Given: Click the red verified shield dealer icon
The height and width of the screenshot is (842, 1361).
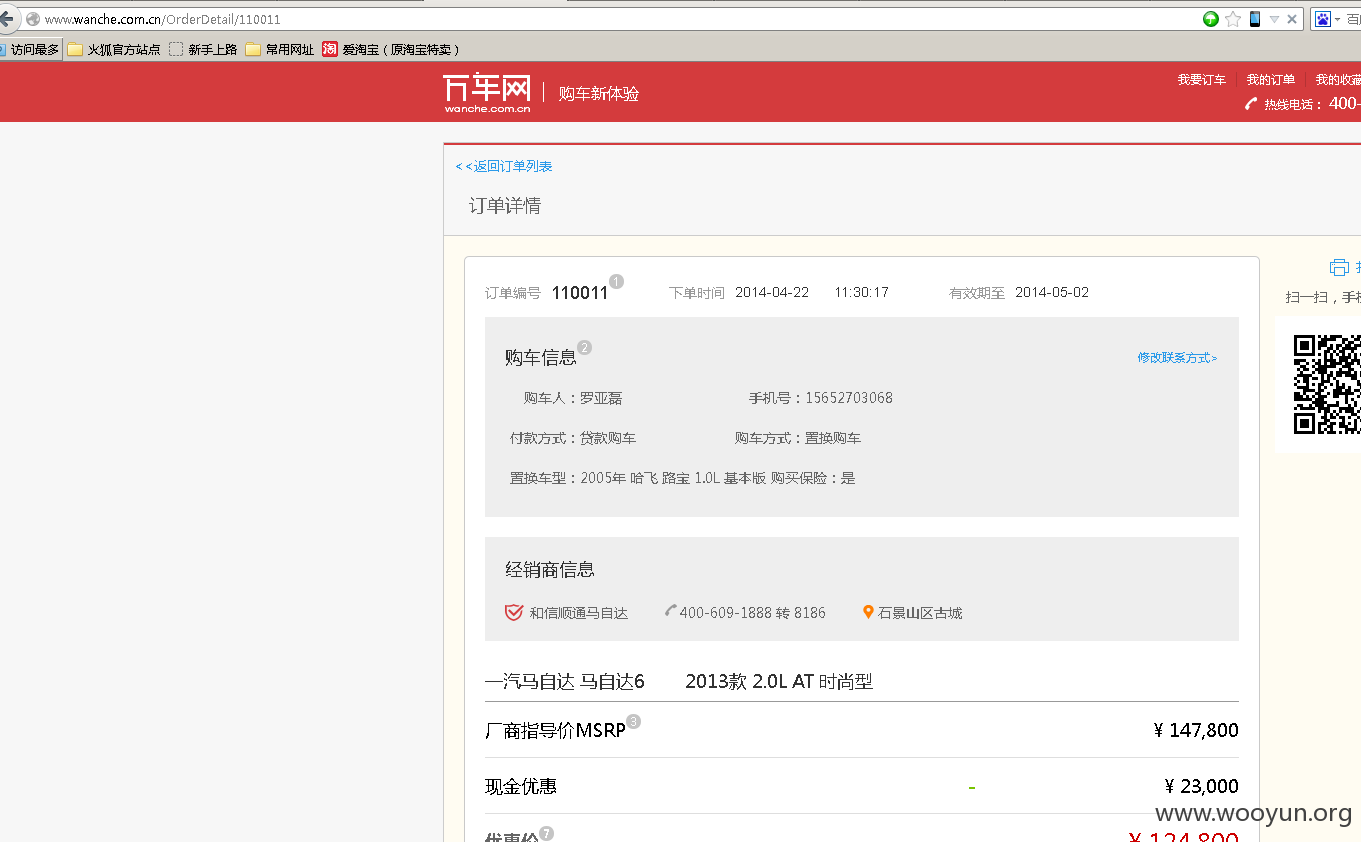Looking at the screenshot, I should 514,612.
